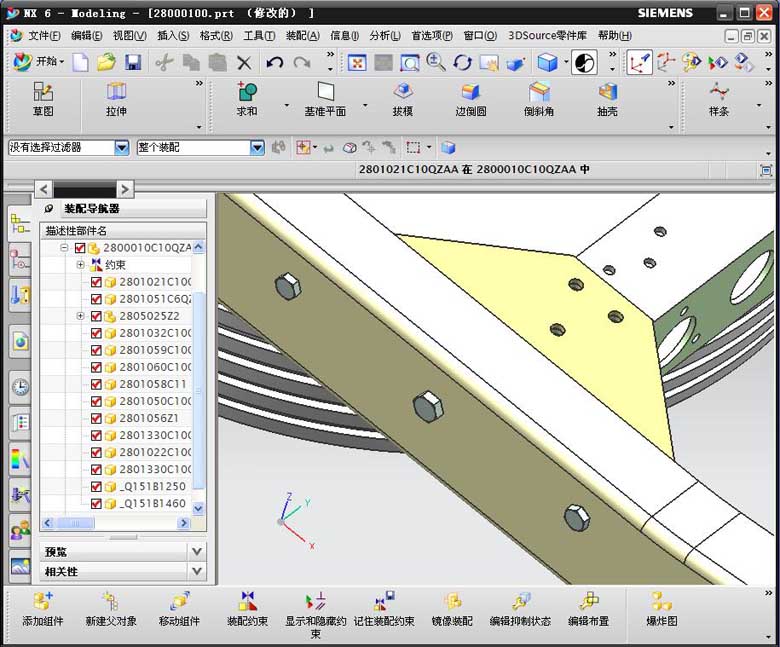Open a file with the folder icon

point(106,63)
